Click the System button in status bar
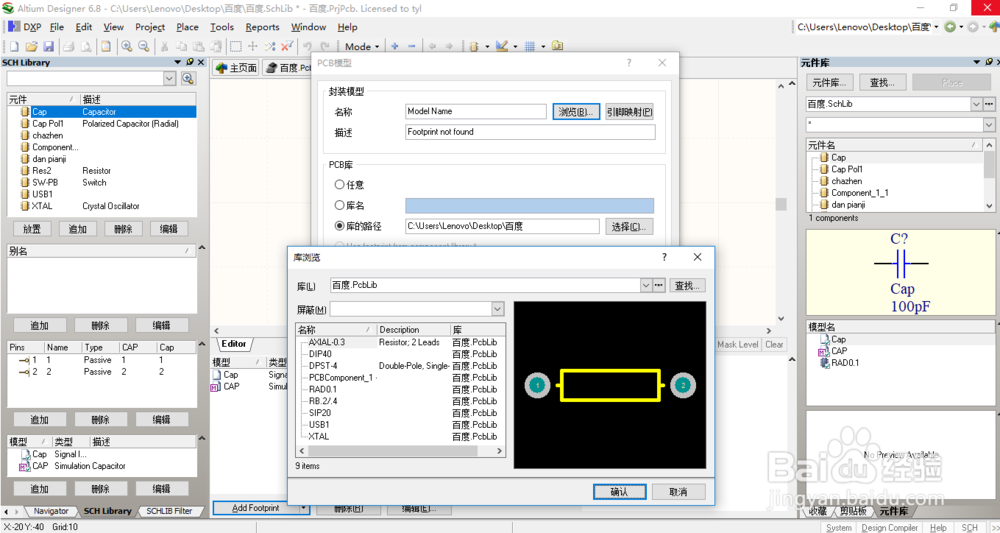The width and height of the screenshot is (1000, 533). [838, 527]
